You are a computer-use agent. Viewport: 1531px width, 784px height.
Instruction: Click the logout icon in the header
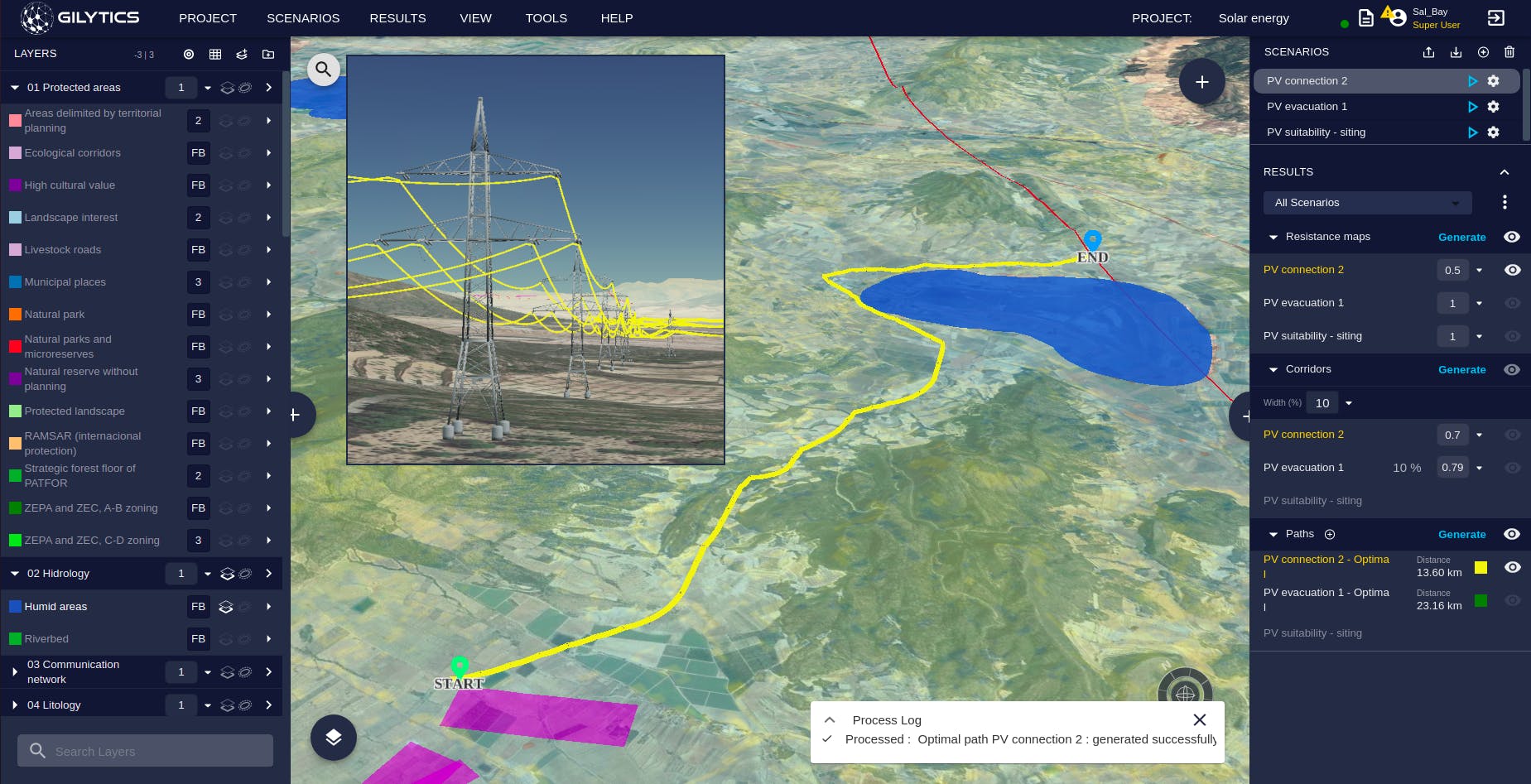coord(1495,18)
